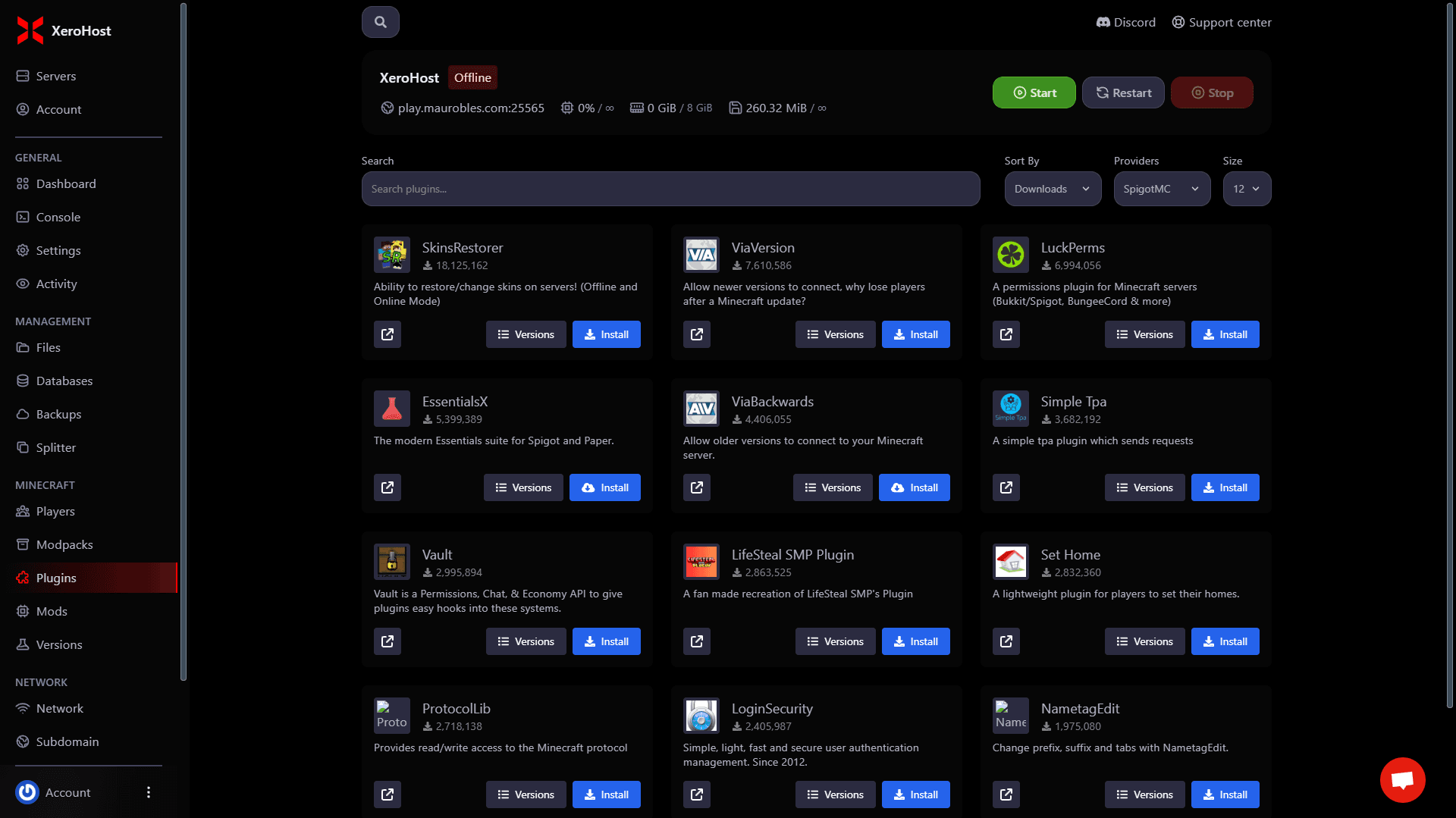The height and width of the screenshot is (818, 1456).
Task: Select Plugins in the sidebar
Action: (89, 578)
